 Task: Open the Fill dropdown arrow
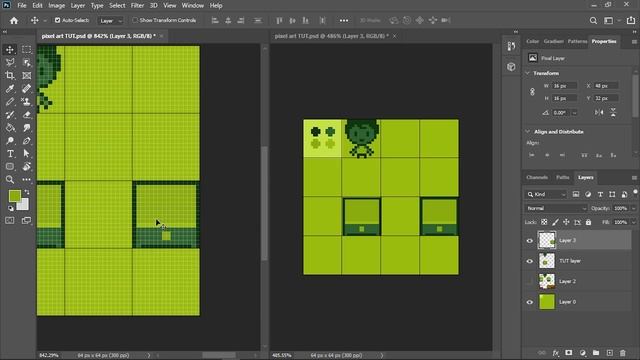tap(633, 222)
